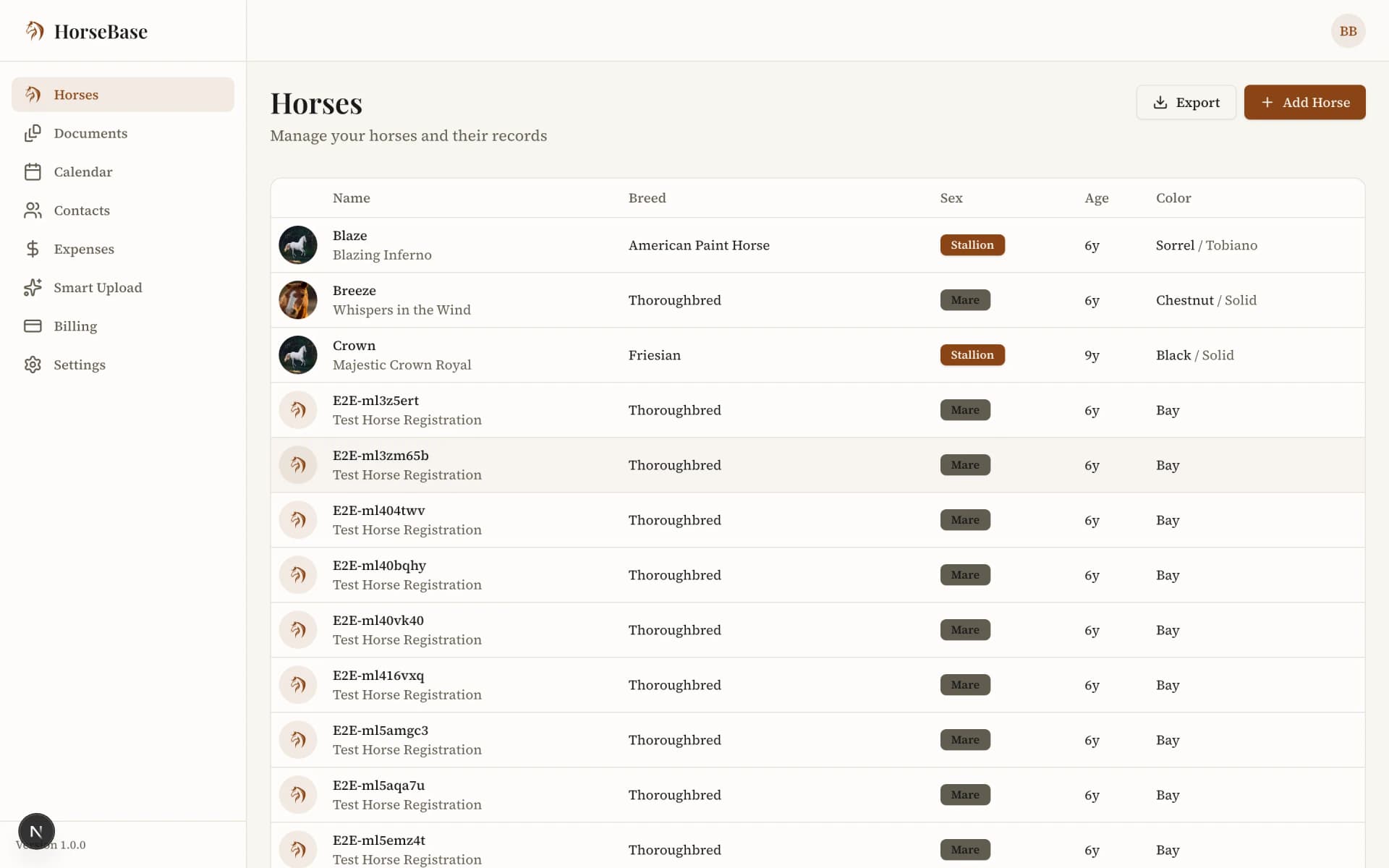The width and height of the screenshot is (1389, 868).
Task: Click the N badge at bottom left
Action: (36, 831)
